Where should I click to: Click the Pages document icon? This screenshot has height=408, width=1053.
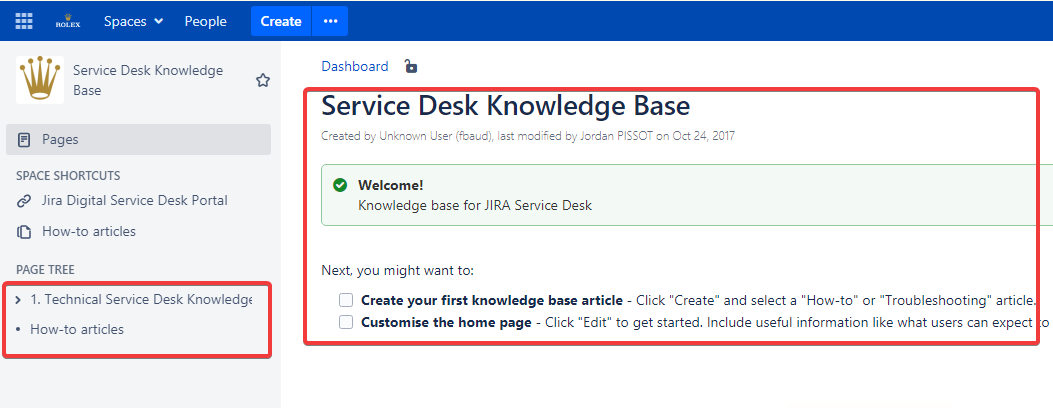tap(24, 140)
